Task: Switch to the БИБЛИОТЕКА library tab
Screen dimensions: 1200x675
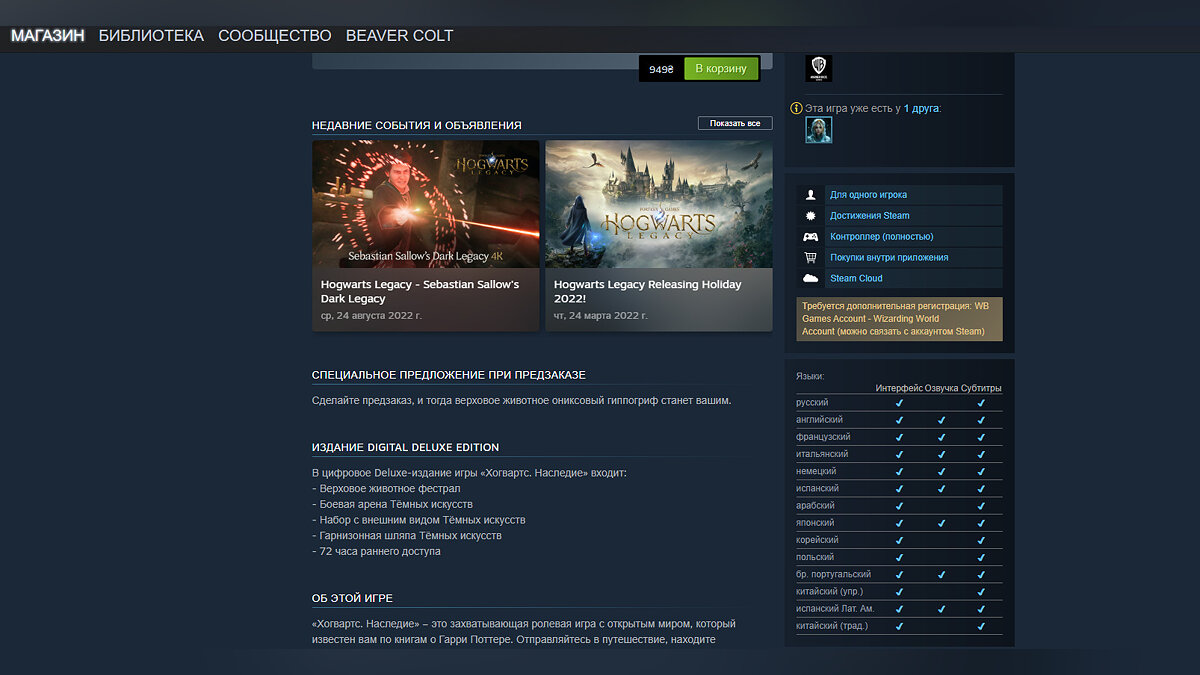Action: coord(151,36)
